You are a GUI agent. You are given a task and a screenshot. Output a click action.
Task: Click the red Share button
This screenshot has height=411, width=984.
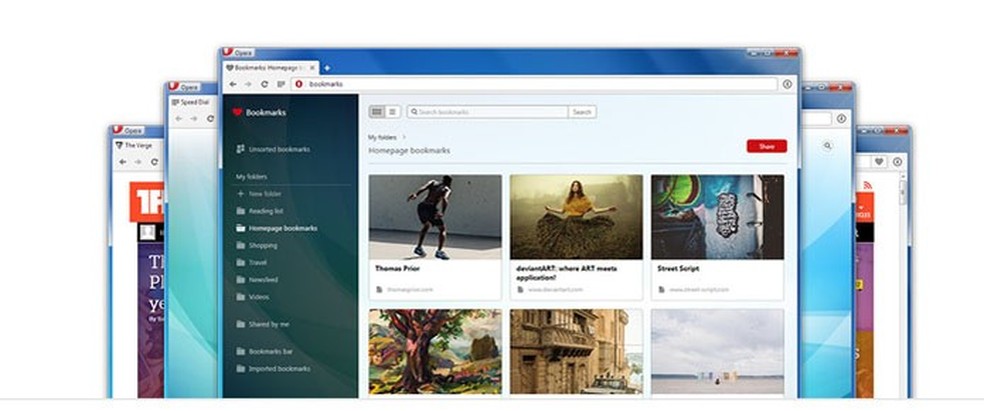(766, 146)
